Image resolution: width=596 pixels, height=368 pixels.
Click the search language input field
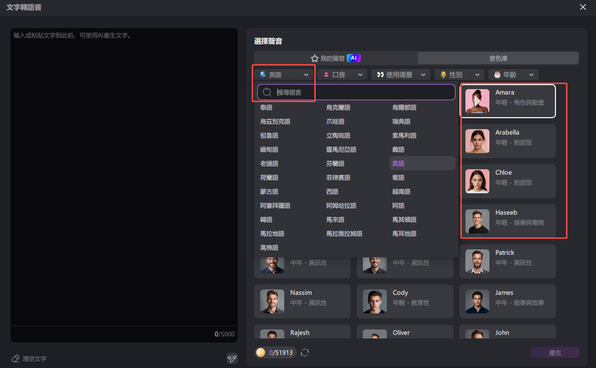(356, 92)
